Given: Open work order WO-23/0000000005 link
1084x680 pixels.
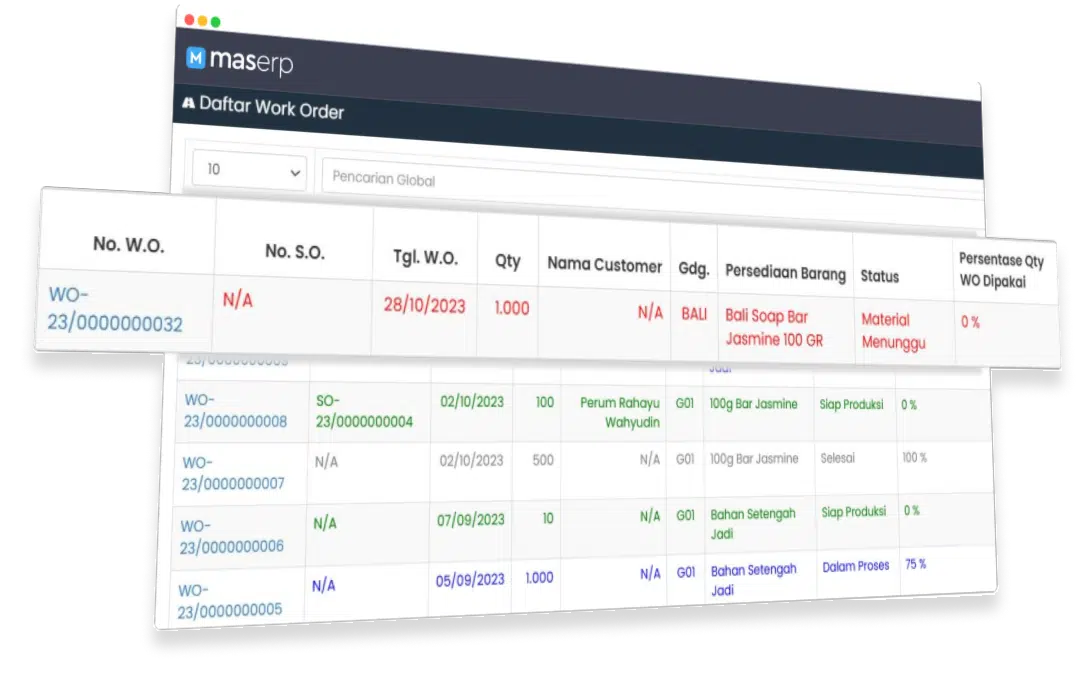Looking at the screenshot, I should (x=230, y=601).
